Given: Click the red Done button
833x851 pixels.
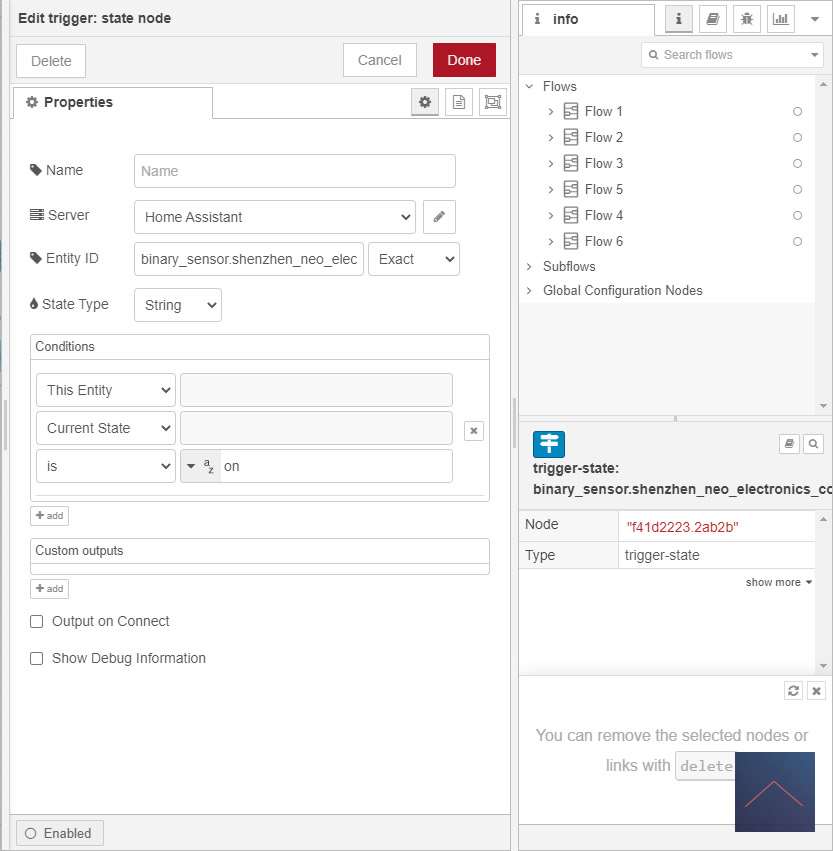Looking at the screenshot, I should [x=463, y=60].
